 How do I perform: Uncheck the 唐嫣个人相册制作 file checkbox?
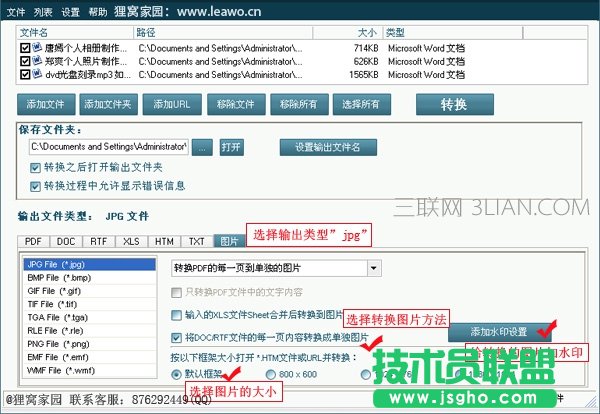coord(25,48)
